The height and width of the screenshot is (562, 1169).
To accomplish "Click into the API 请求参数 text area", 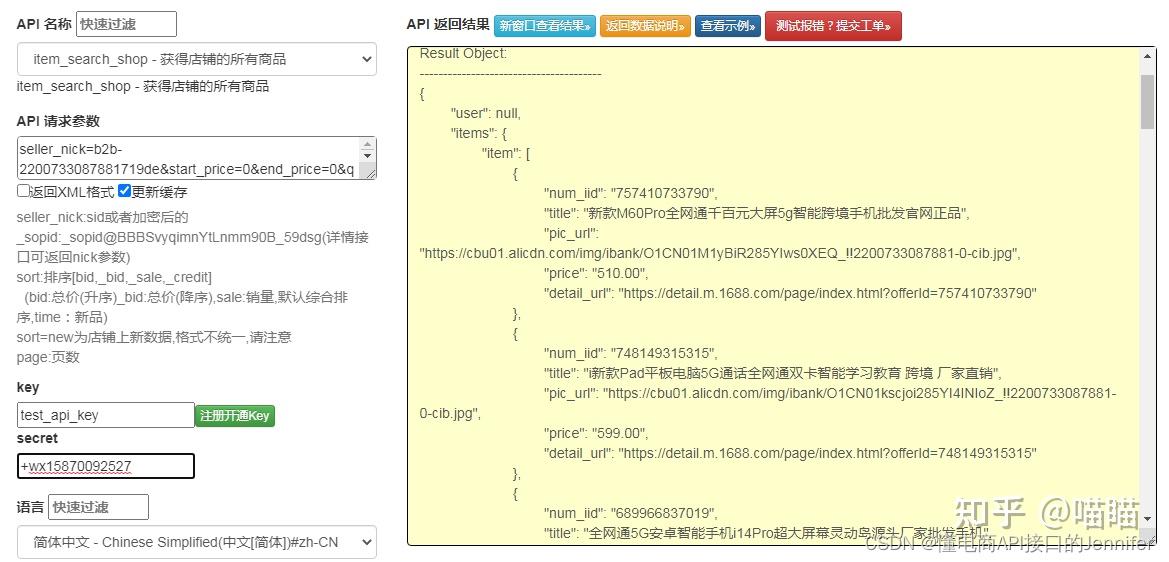I will coord(188,158).
